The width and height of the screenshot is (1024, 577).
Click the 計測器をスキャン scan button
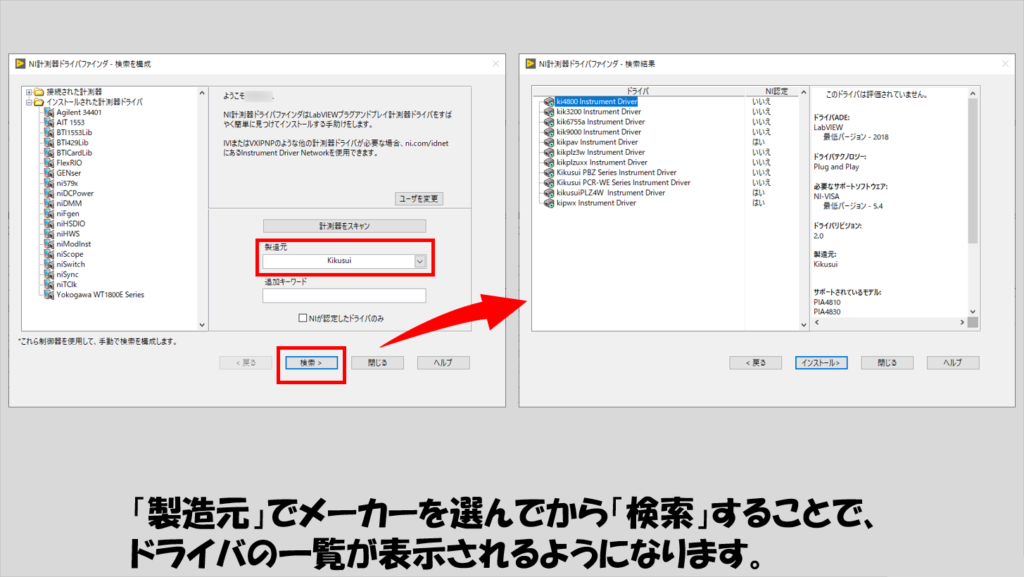click(344, 226)
